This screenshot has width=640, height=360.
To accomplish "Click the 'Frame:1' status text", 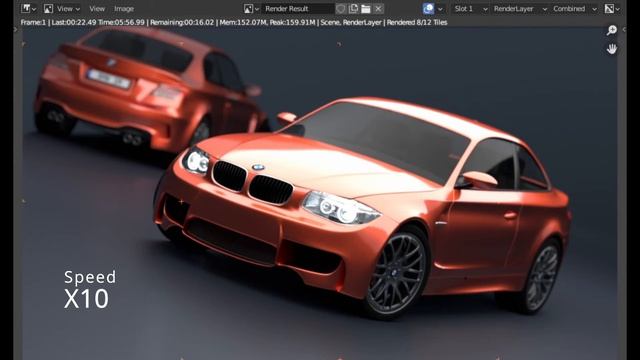I will [33, 22].
